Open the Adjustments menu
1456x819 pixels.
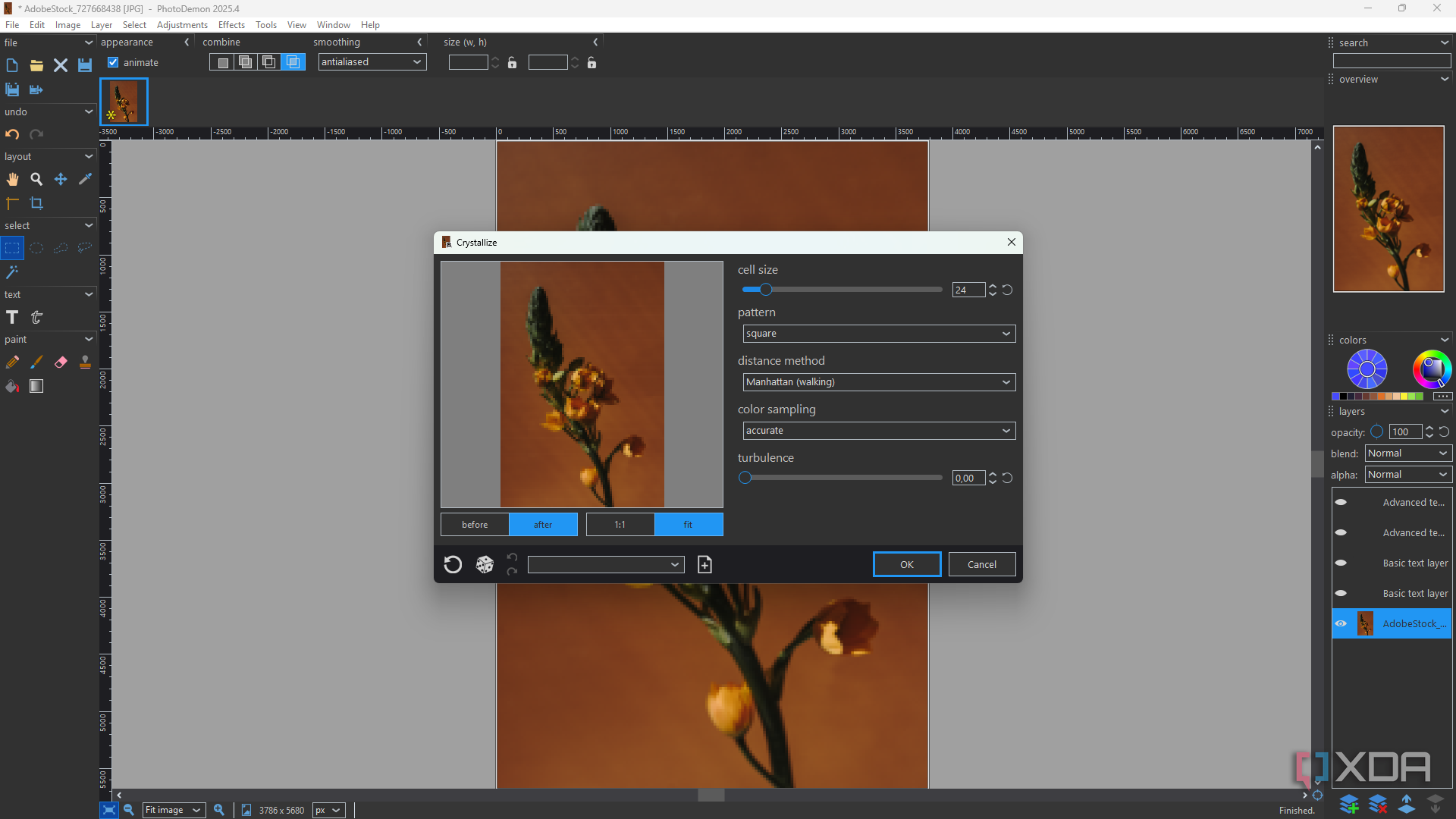click(x=182, y=25)
